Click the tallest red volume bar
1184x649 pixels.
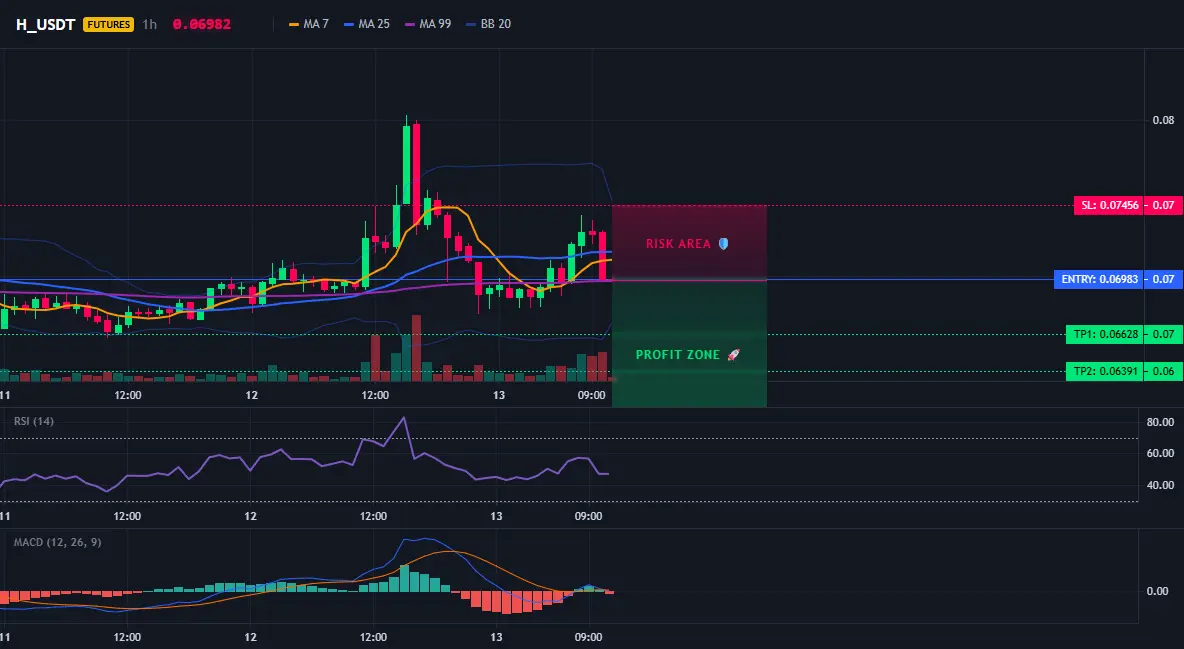pyautogui.click(x=416, y=348)
